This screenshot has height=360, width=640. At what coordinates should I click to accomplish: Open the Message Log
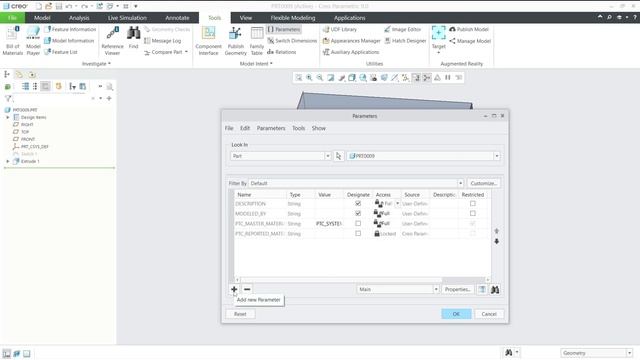[x=162, y=41]
